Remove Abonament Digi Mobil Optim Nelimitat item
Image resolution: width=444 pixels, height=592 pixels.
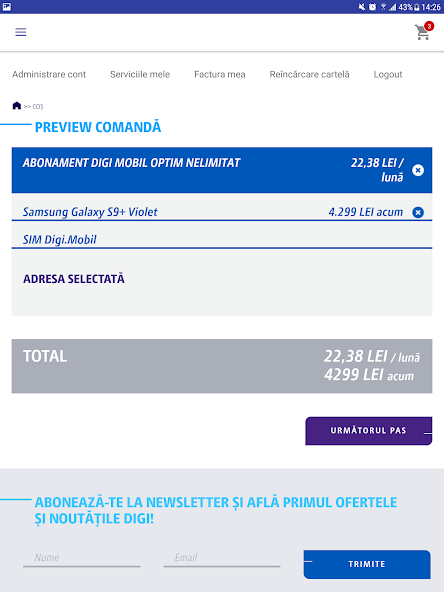tap(418, 170)
